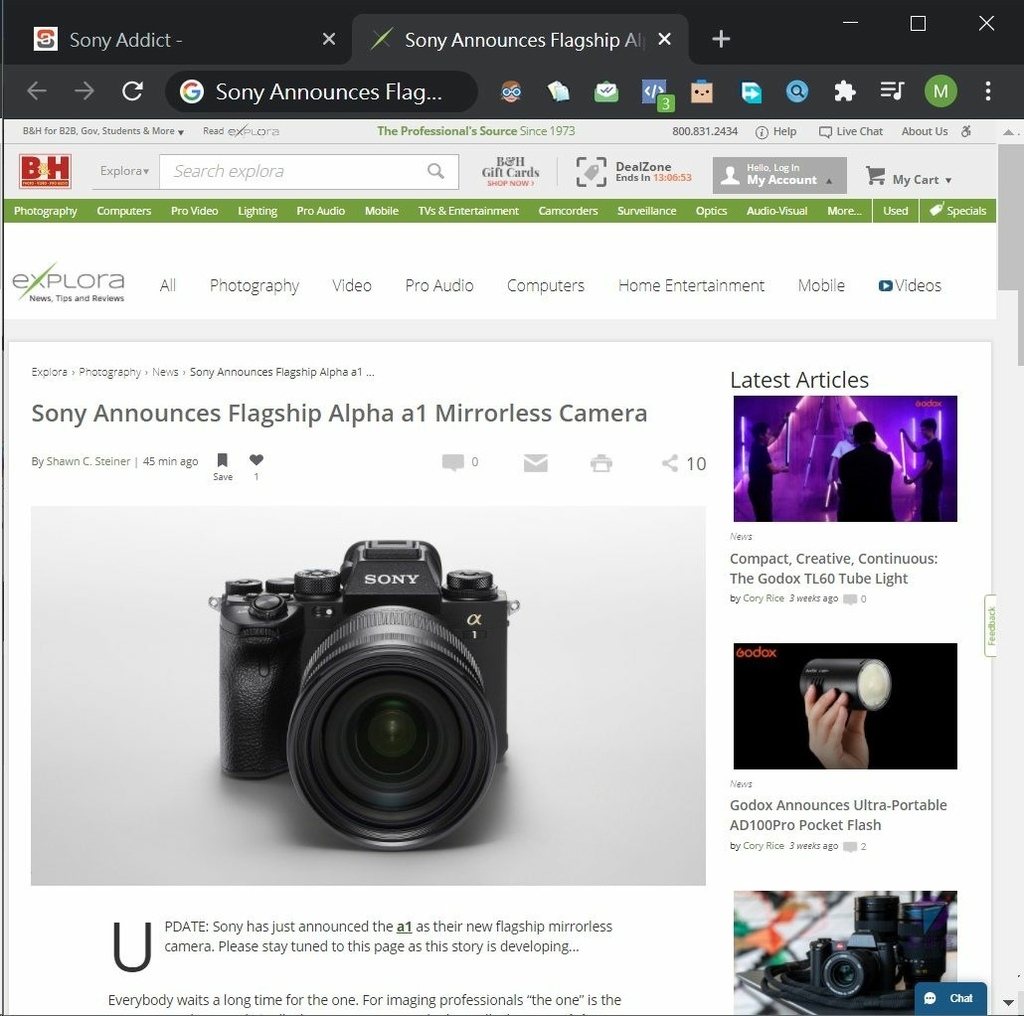
Task: Expand the More... category menu
Action: pyautogui.click(x=844, y=211)
